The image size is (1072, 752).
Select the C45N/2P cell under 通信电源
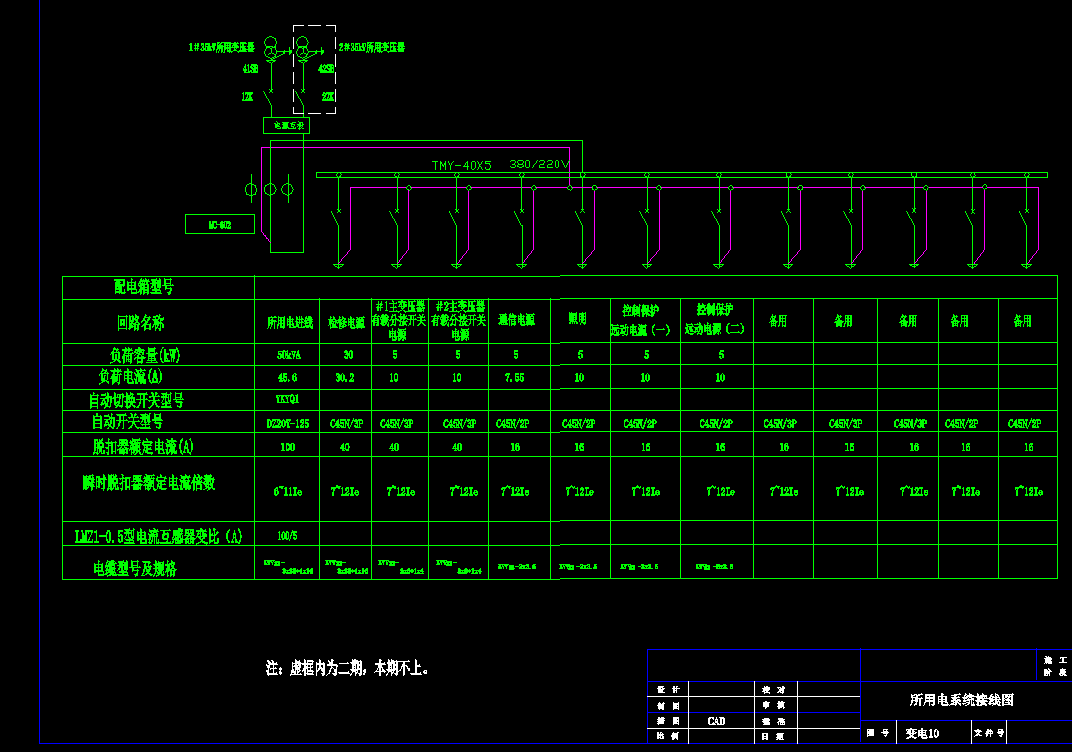coord(513,424)
